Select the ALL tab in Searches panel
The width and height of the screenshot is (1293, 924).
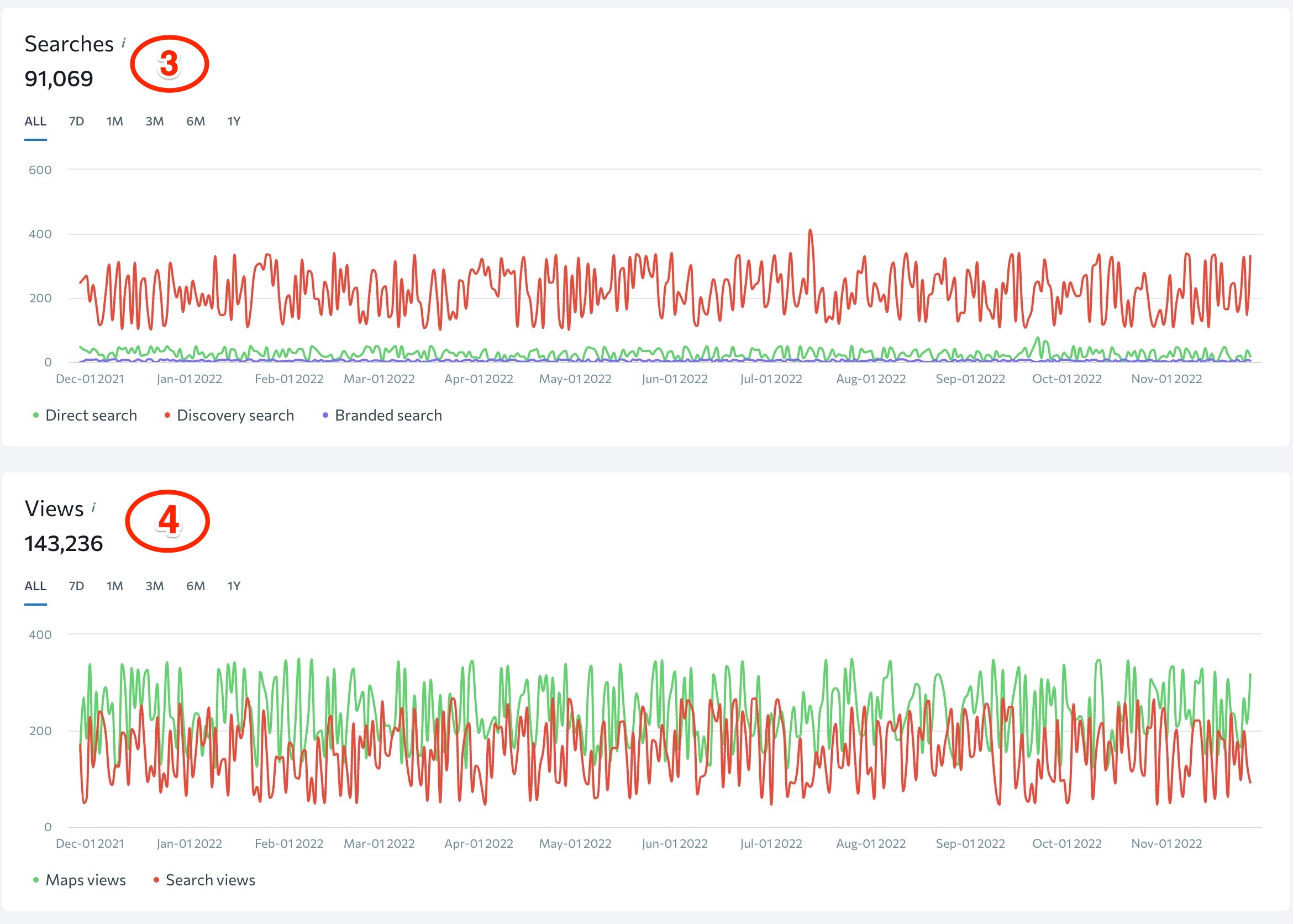tap(35, 121)
